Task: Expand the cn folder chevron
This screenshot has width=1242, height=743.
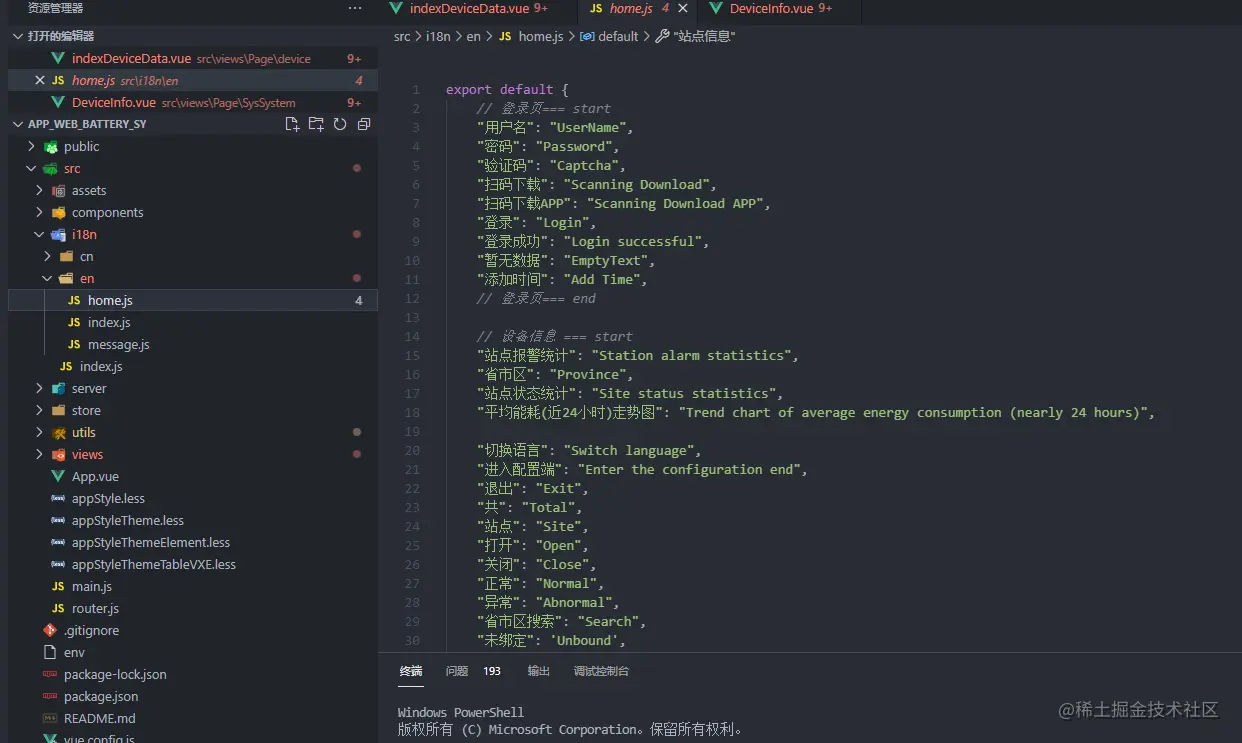Action: coord(48,256)
